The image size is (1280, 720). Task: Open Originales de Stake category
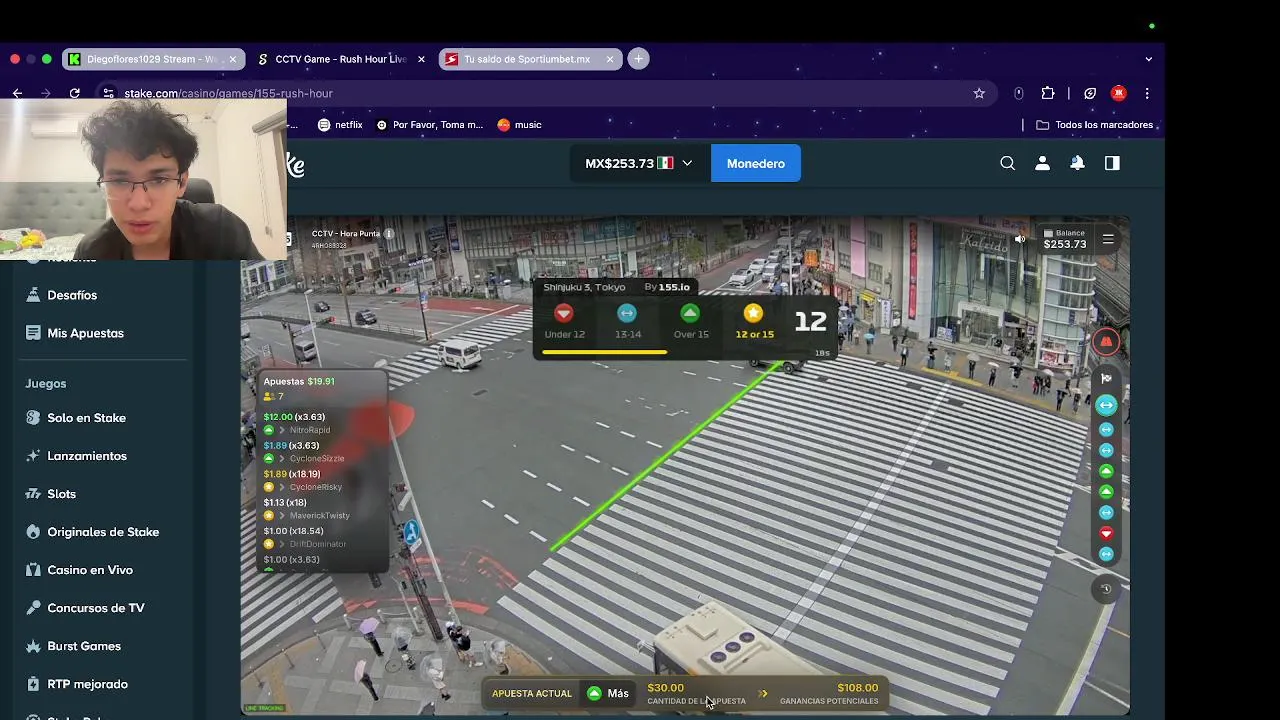point(103,532)
